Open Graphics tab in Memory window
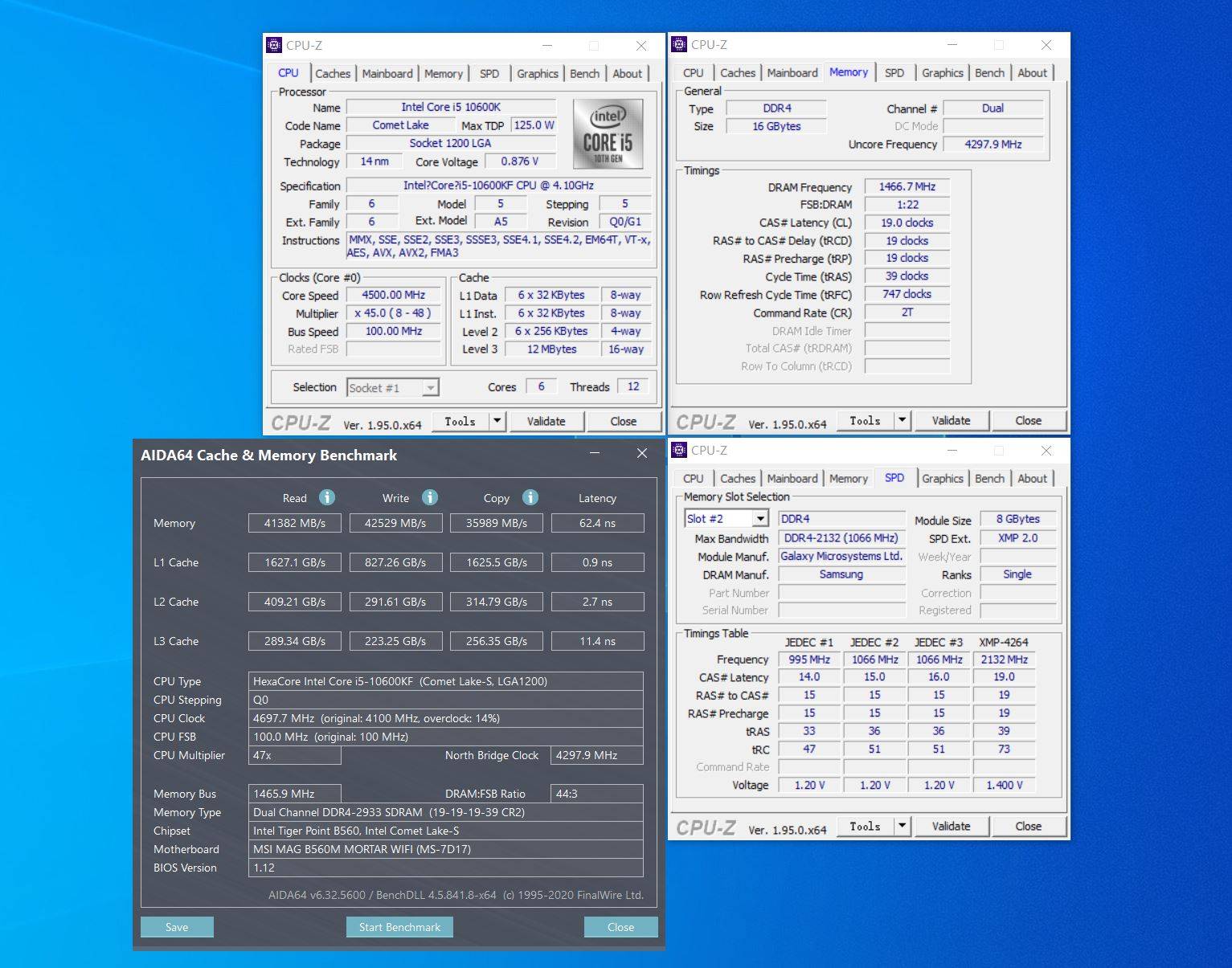 click(943, 72)
